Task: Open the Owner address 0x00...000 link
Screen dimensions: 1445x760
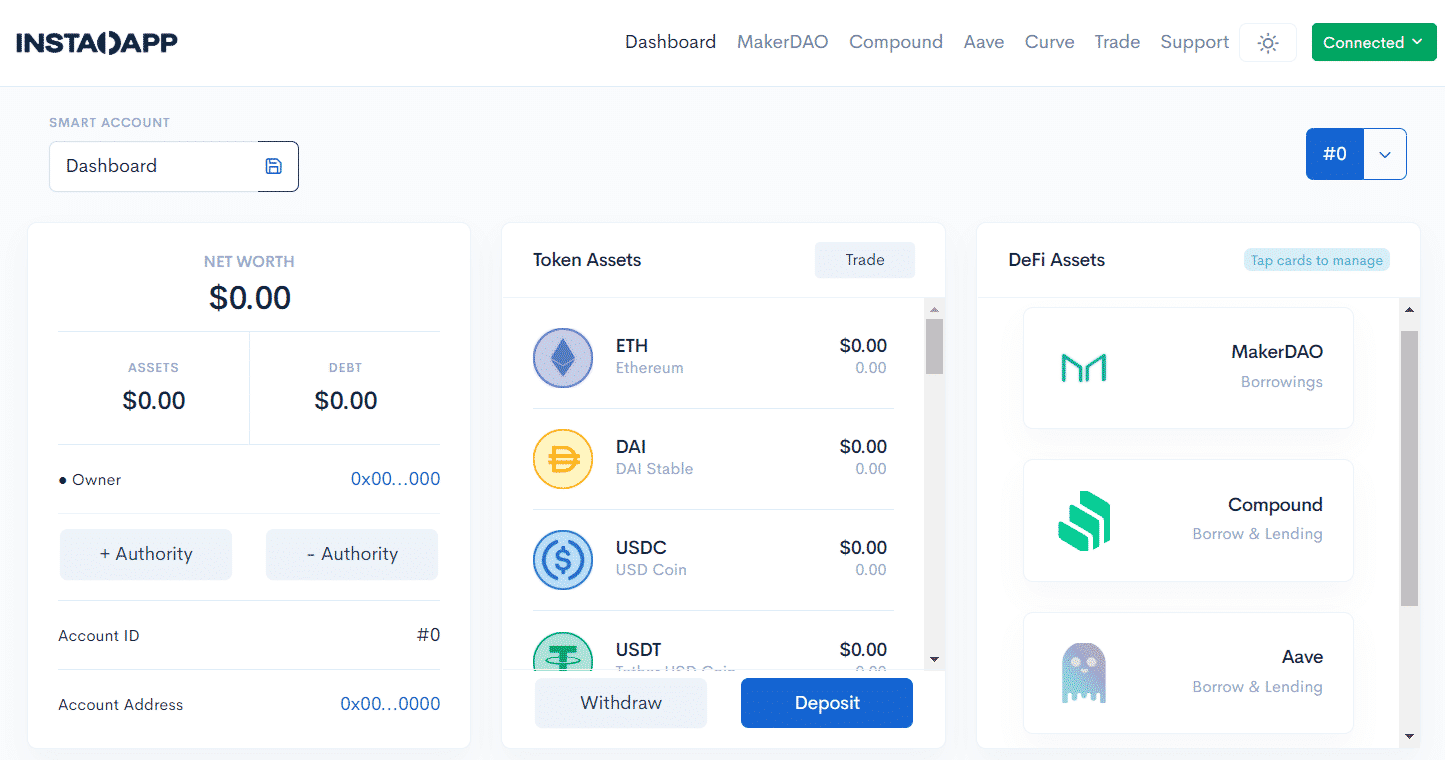Action: coord(396,479)
